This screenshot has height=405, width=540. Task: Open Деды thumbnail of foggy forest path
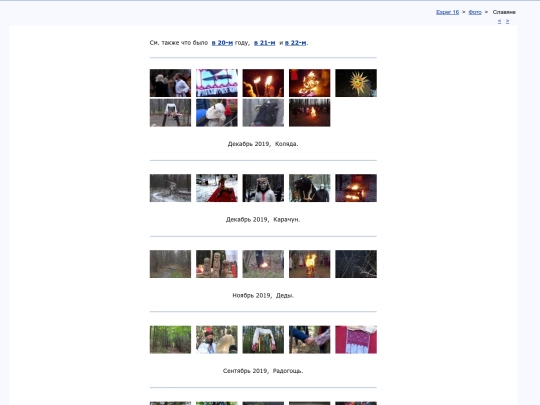[170, 264]
